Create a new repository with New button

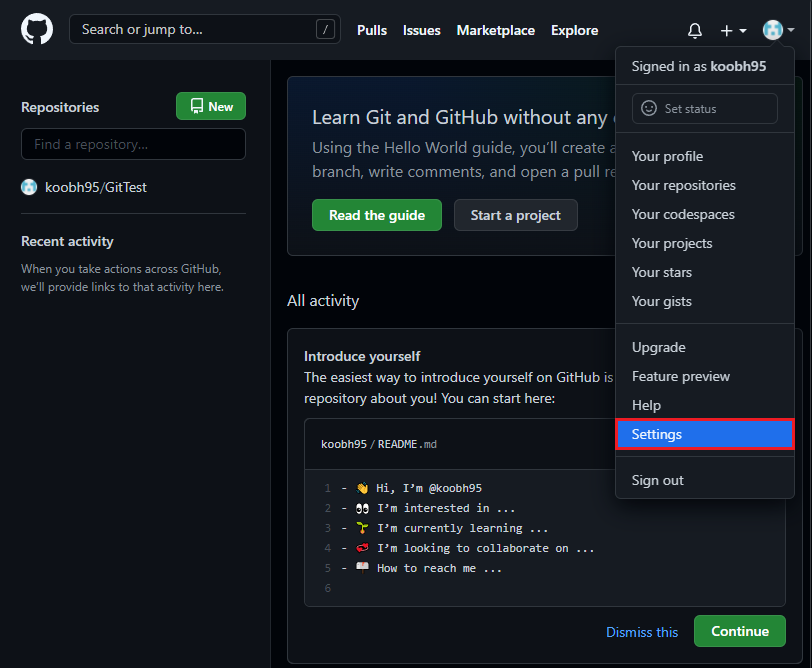pos(211,106)
